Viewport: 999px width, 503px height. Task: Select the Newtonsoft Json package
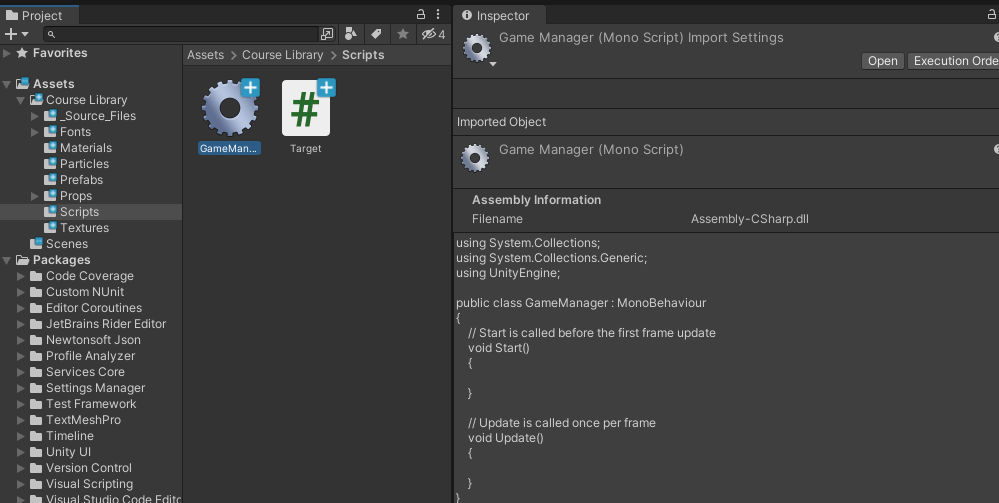coord(91,340)
